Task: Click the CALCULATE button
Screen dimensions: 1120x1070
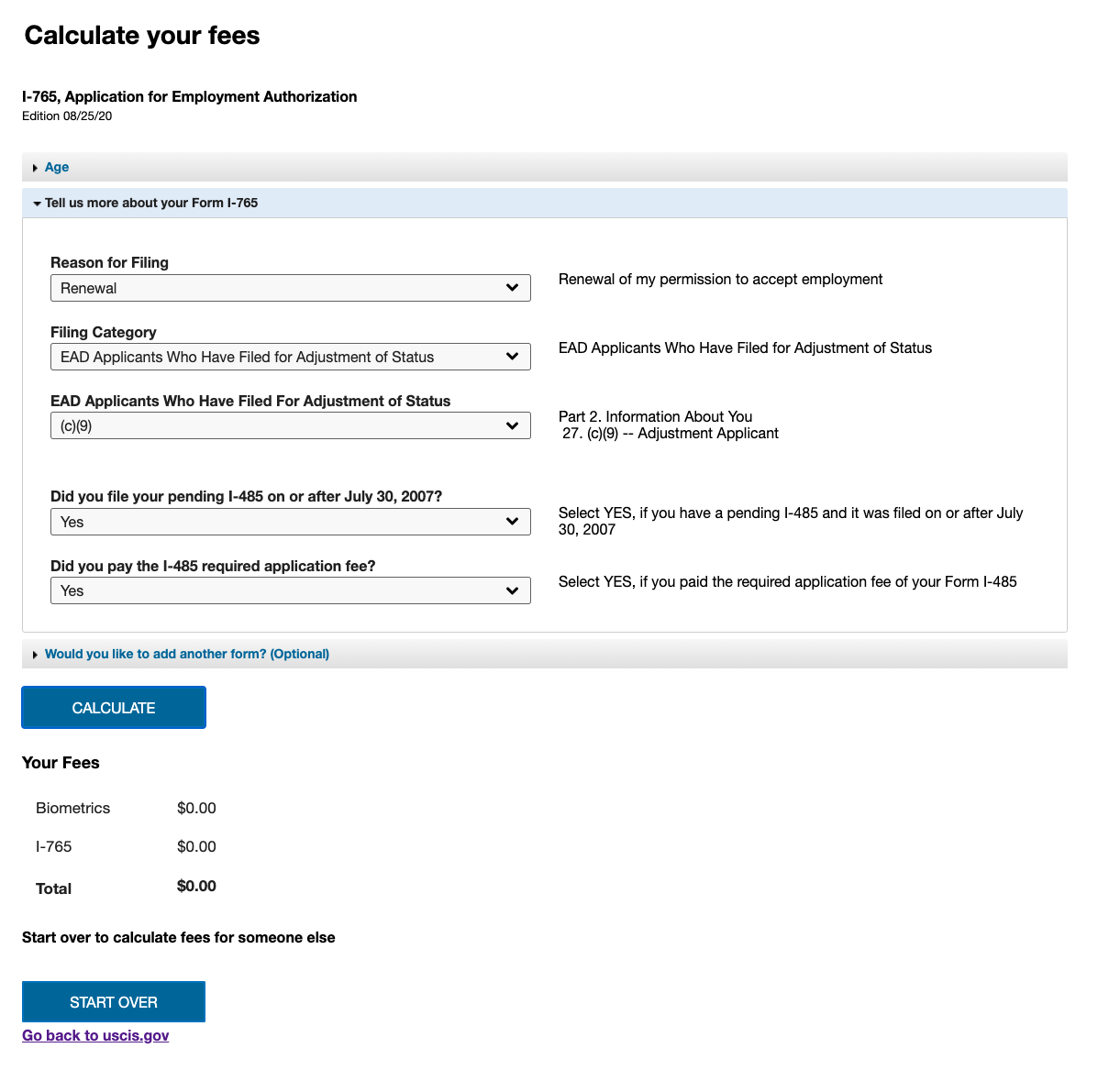Action: [x=114, y=708]
